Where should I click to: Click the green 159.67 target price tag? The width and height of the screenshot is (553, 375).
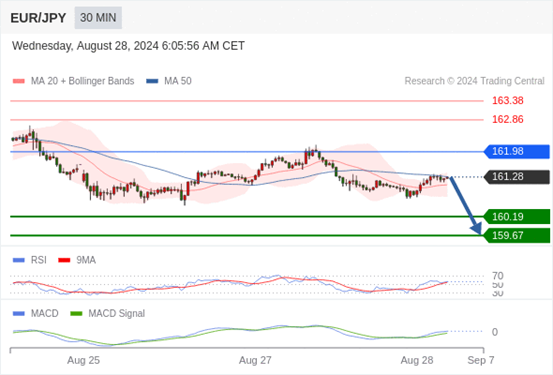coord(517,235)
